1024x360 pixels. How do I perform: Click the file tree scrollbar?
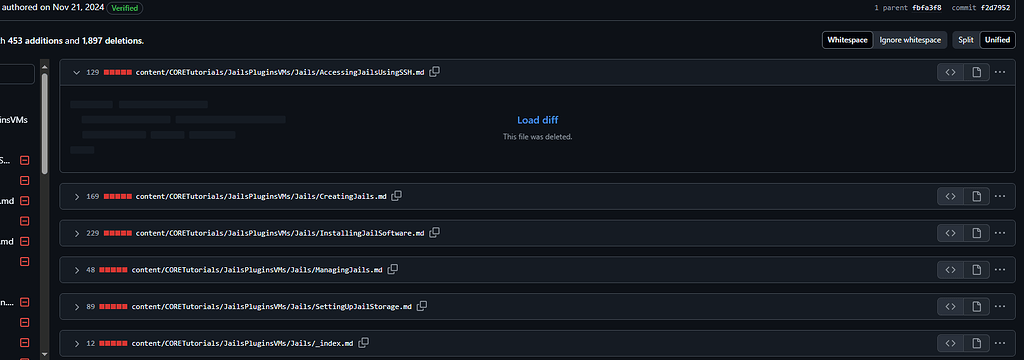(44, 123)
